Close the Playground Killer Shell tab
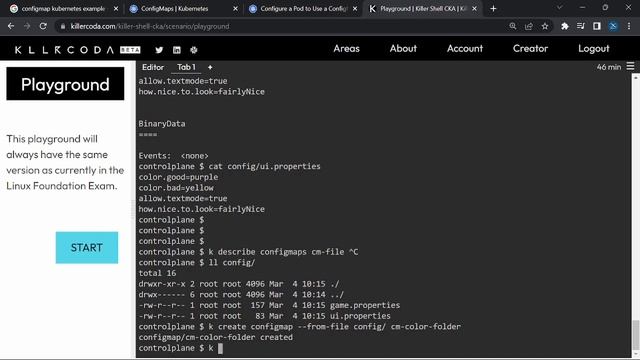The image size is (640, 360). point(474,9)
